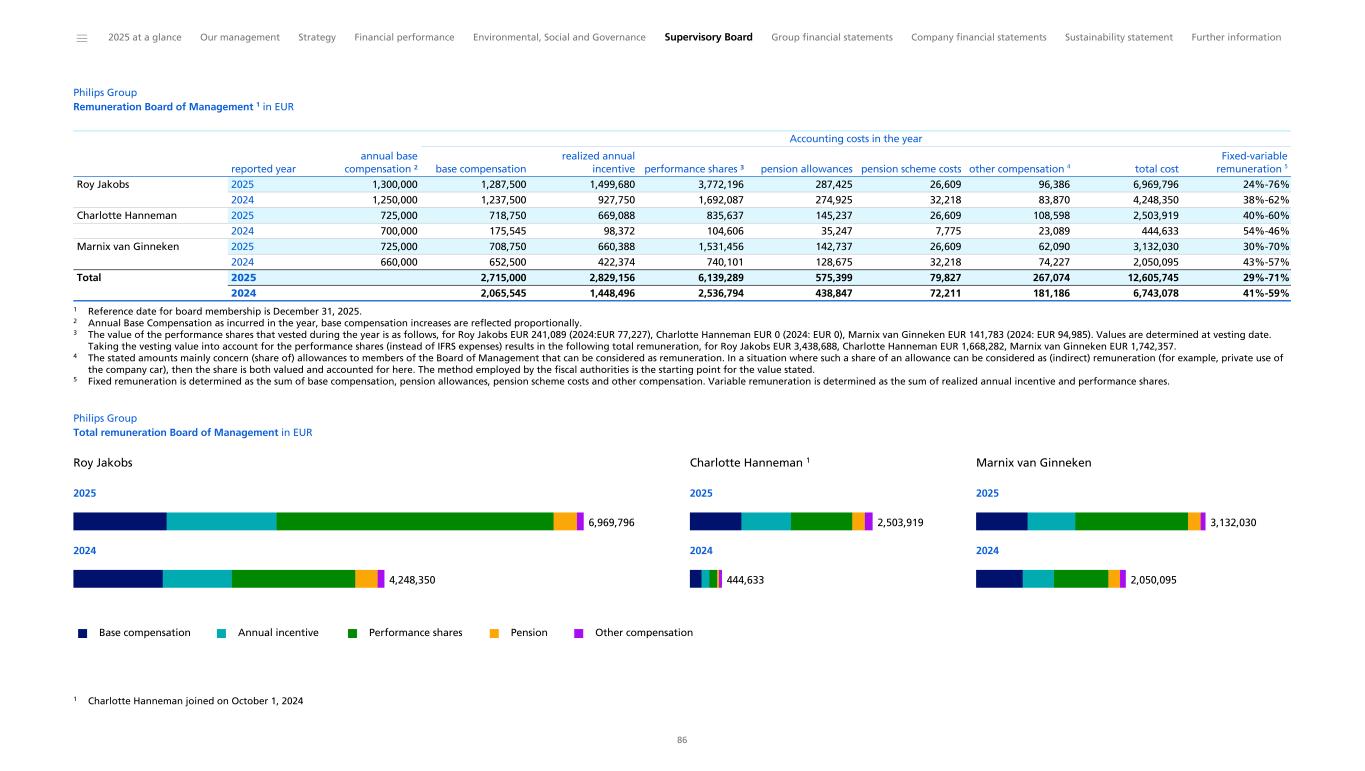This screenshot has height=771, width=1365.
Task: Click the Base compensation legend swatch
Action: click(x=83, y=633)
